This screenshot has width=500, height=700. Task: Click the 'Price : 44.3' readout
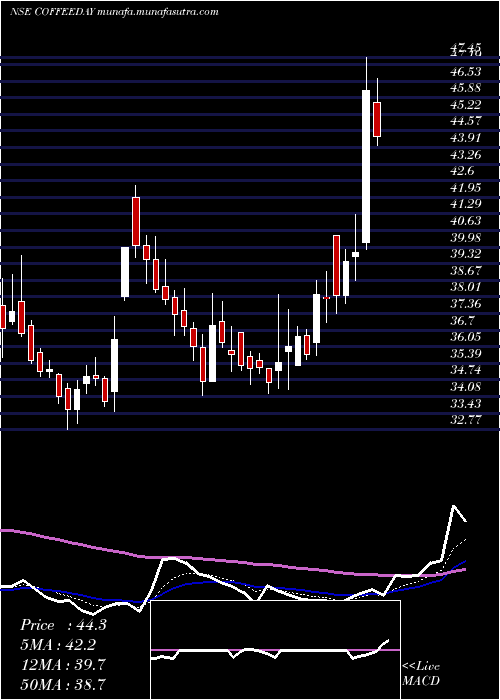click(63, 625)
